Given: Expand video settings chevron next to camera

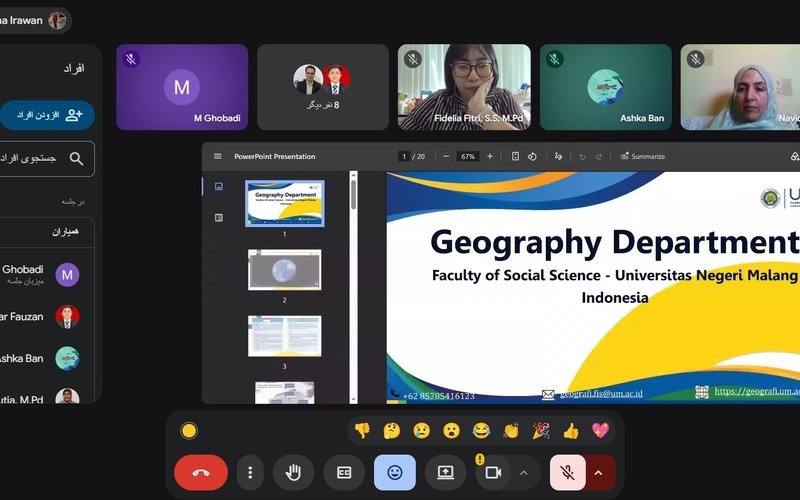Looking at the screenshot, I should coord(523,472).
